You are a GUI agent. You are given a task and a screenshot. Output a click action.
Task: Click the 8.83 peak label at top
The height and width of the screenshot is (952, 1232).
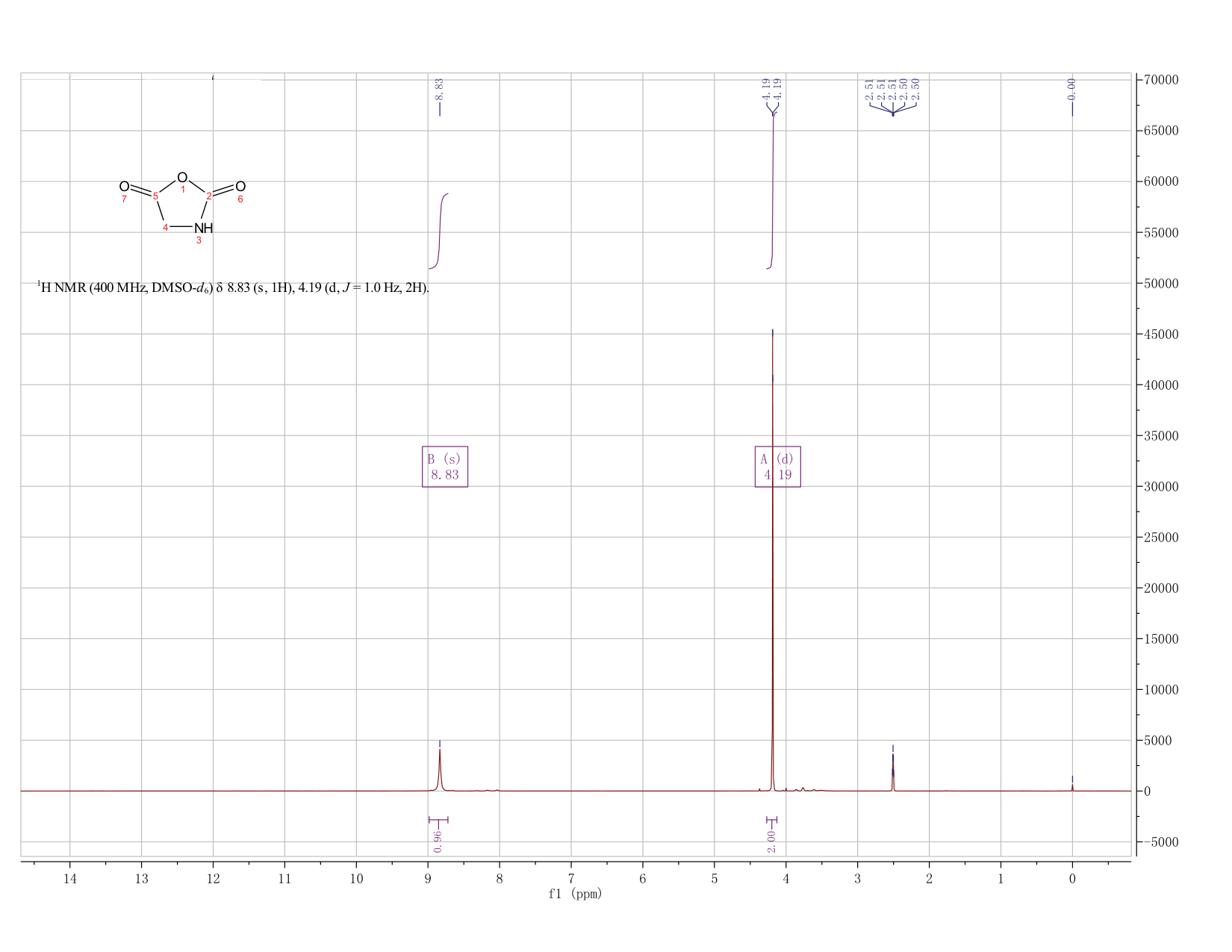click(x=440, y=90)
